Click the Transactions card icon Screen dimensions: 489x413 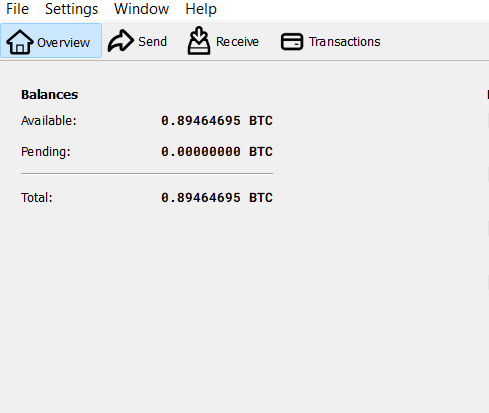tap(292, 42)
